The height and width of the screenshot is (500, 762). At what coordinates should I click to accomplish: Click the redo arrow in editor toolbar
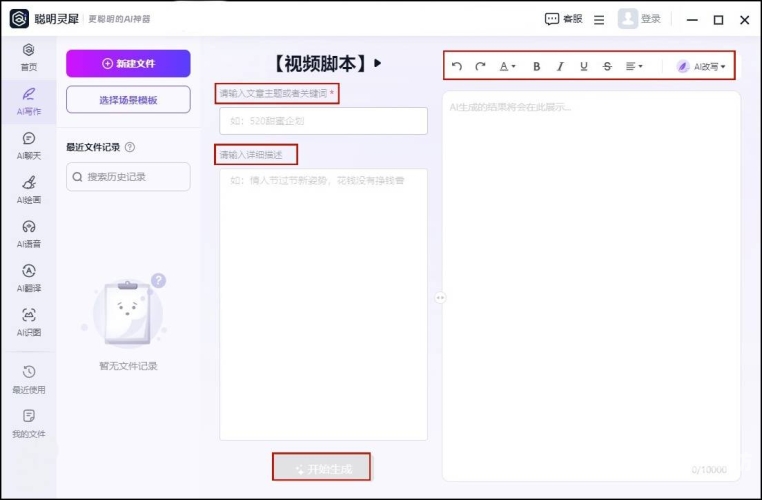(480, 66)
